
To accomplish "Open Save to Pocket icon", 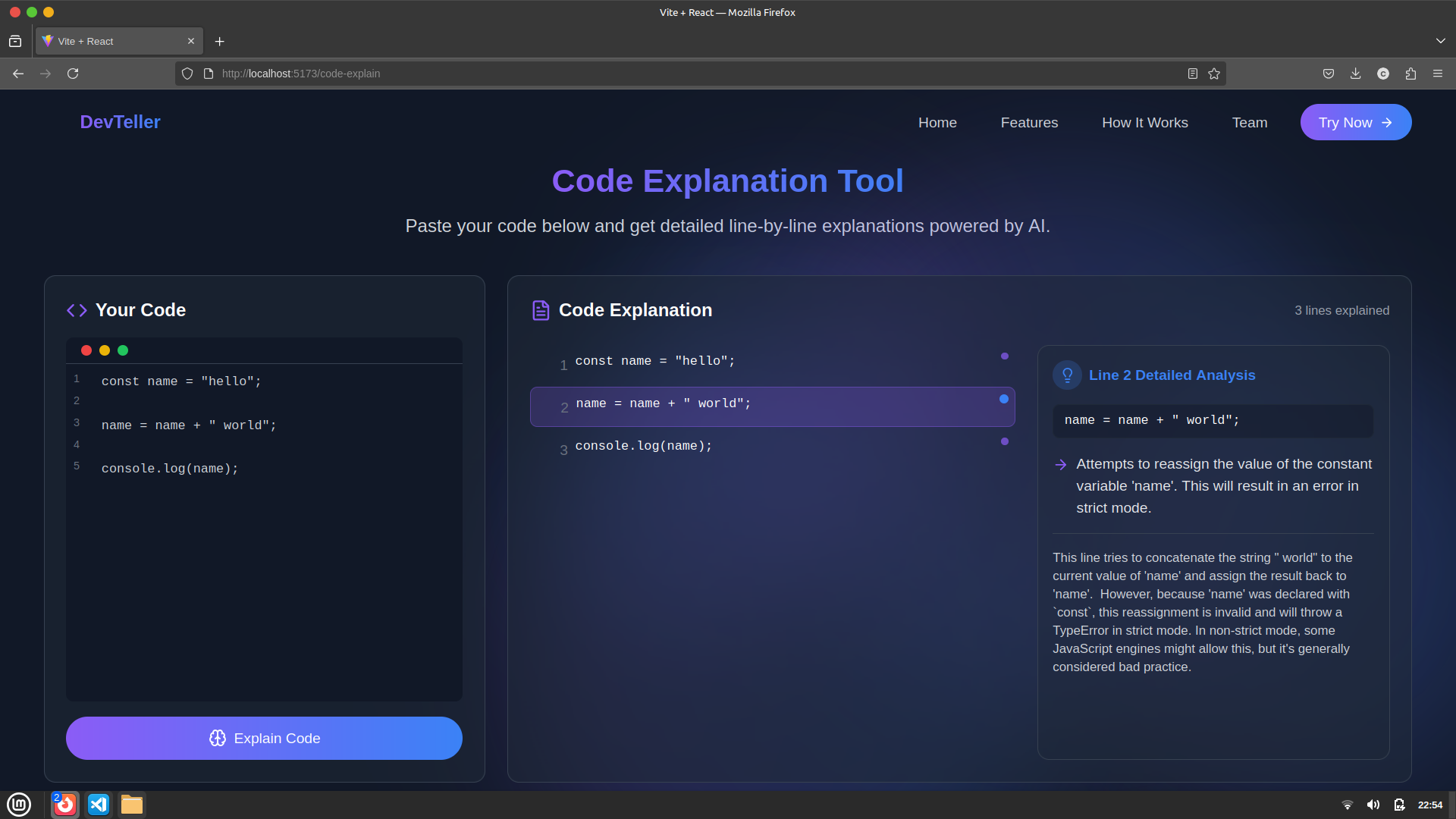I will (1328, 74).
